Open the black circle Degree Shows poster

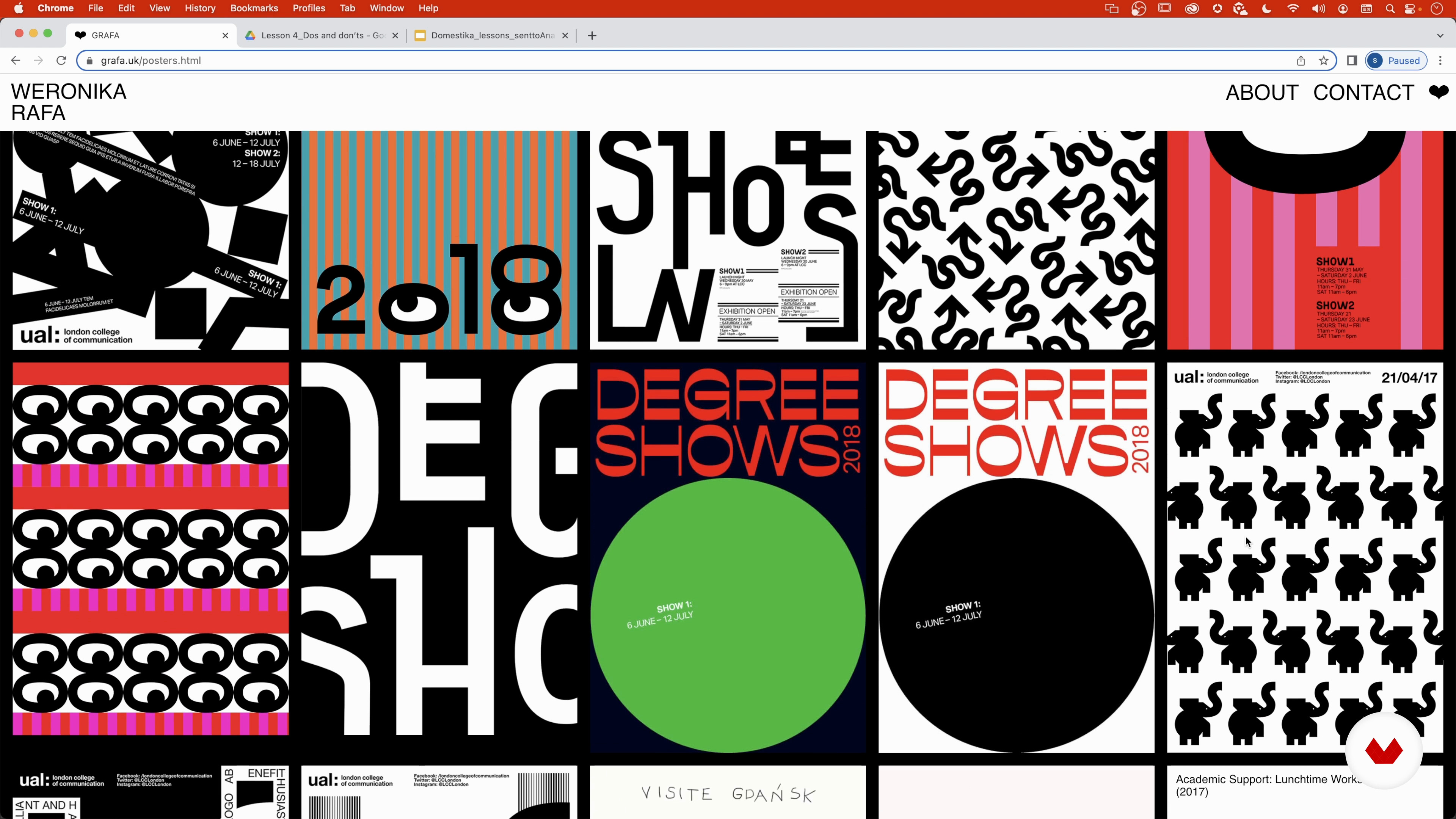[x=1016, y=558]
